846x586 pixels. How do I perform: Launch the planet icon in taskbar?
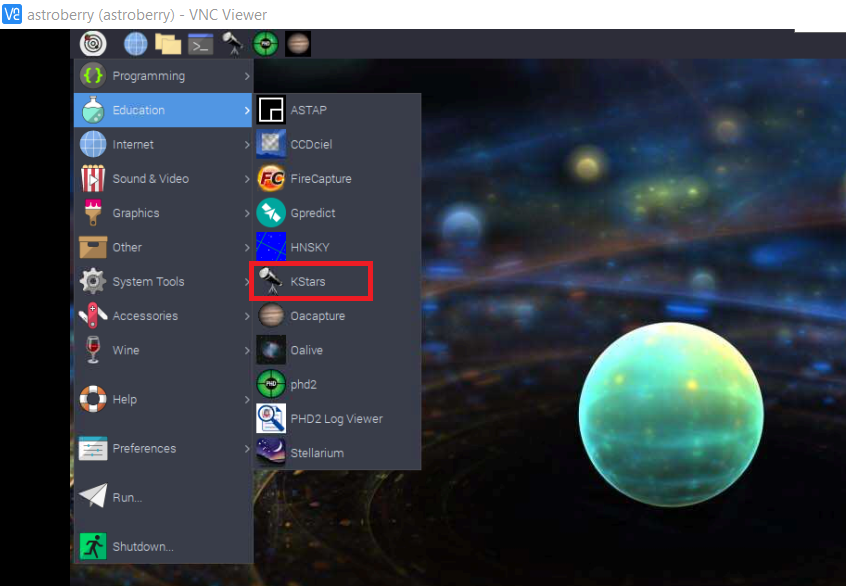point(298,44)
